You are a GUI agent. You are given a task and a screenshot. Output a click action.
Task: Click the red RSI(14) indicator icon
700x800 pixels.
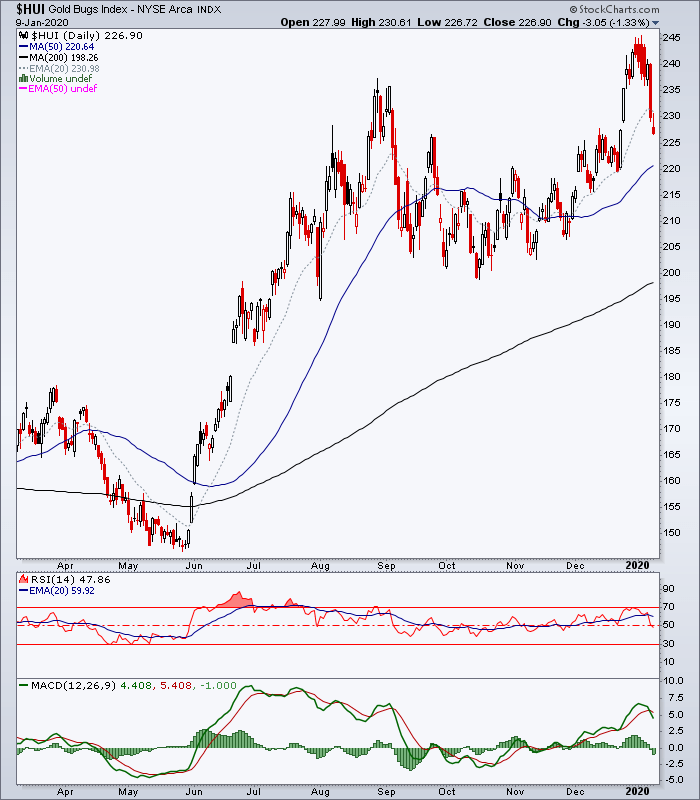[23, 579]
